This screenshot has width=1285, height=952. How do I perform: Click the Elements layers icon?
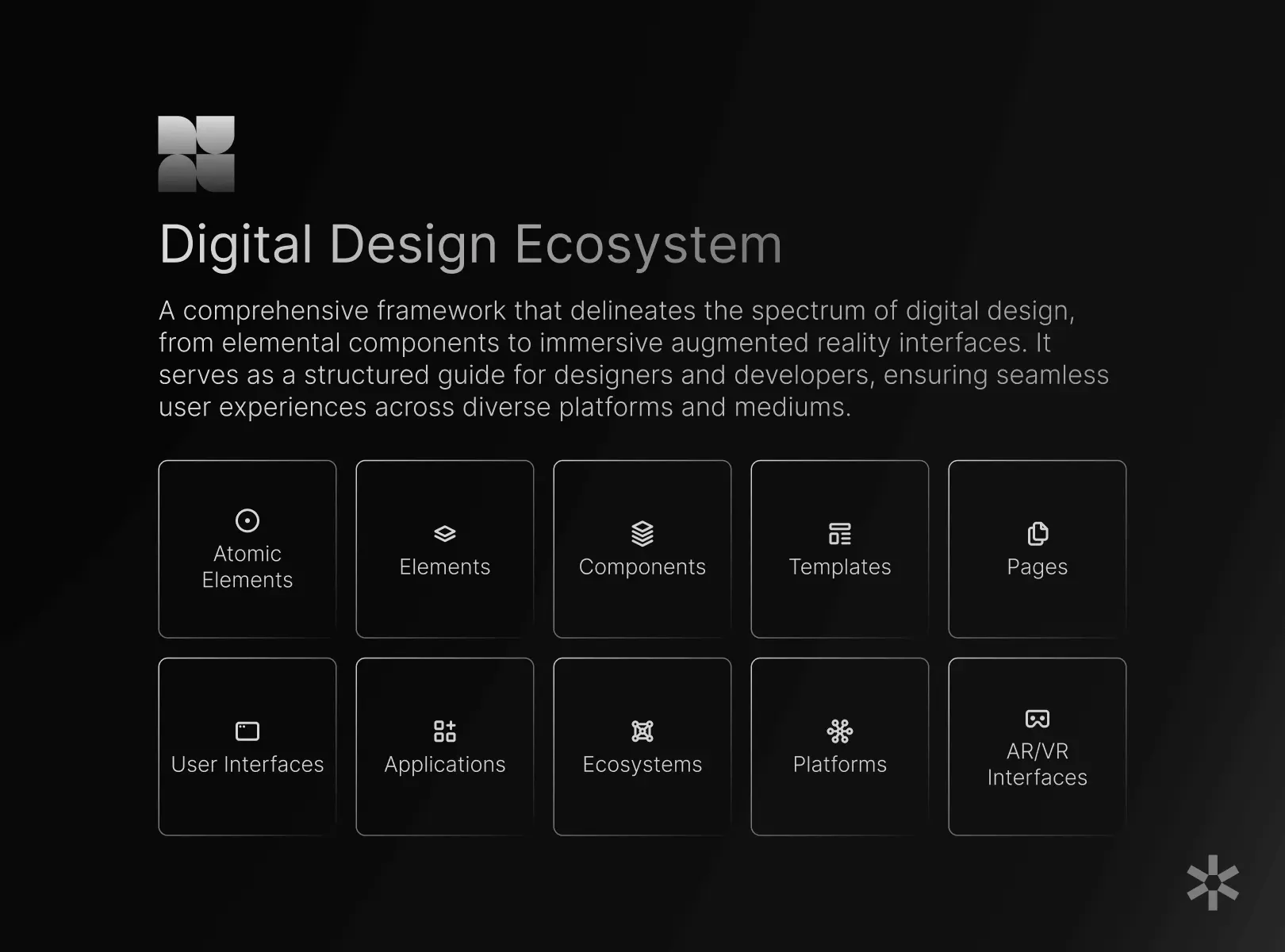tap(444, 532)
